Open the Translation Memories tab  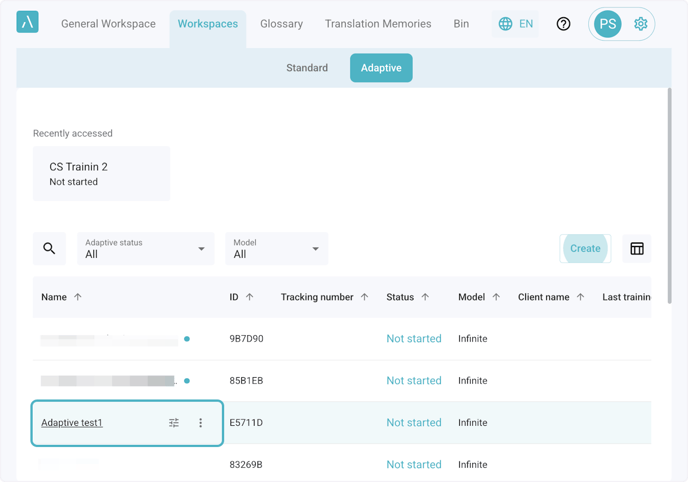378,24
